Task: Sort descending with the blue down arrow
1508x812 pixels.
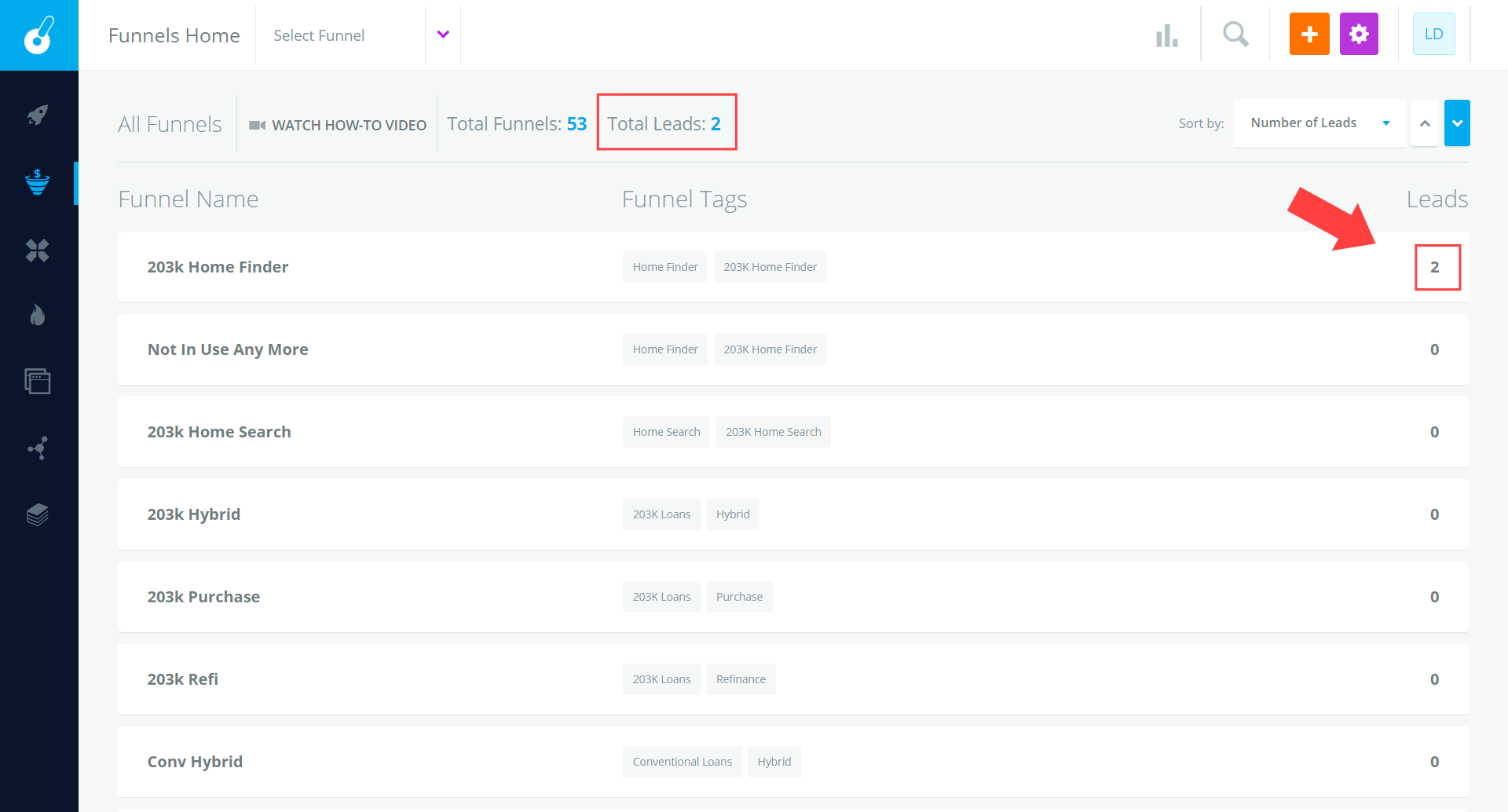Action: (x=1457, y=123)
